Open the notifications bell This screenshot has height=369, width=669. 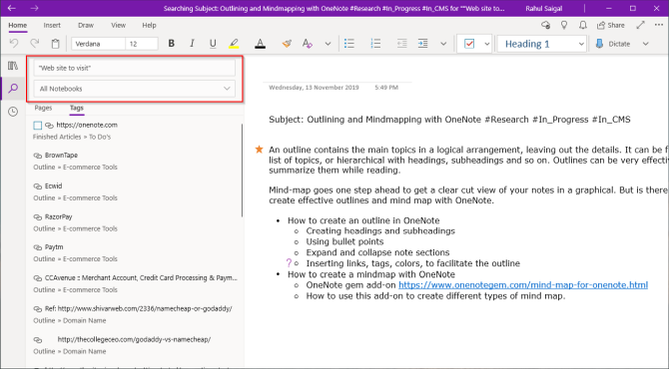(x=583, y=25)
